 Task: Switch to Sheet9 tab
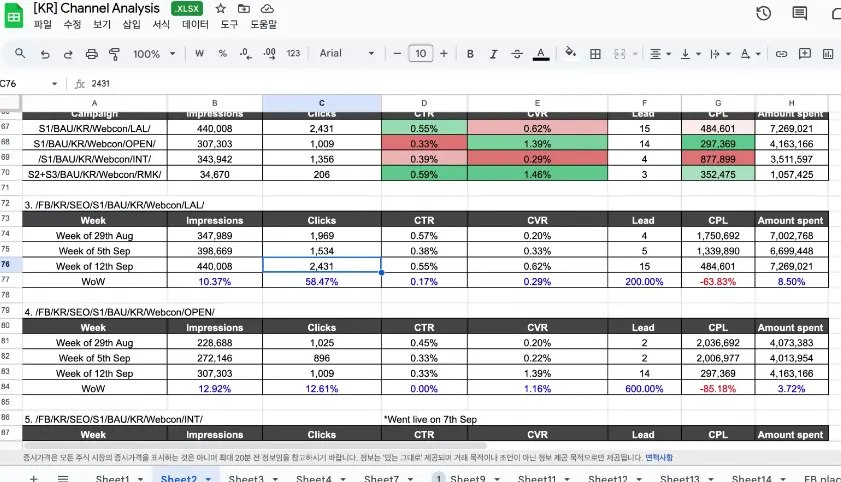click(x=468, y=478)
